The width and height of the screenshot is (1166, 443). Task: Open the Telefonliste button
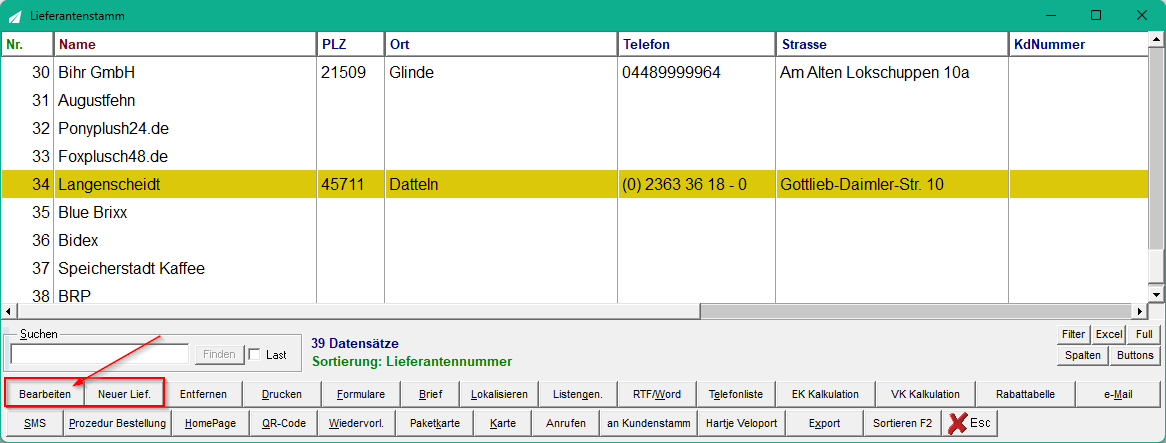735,394
